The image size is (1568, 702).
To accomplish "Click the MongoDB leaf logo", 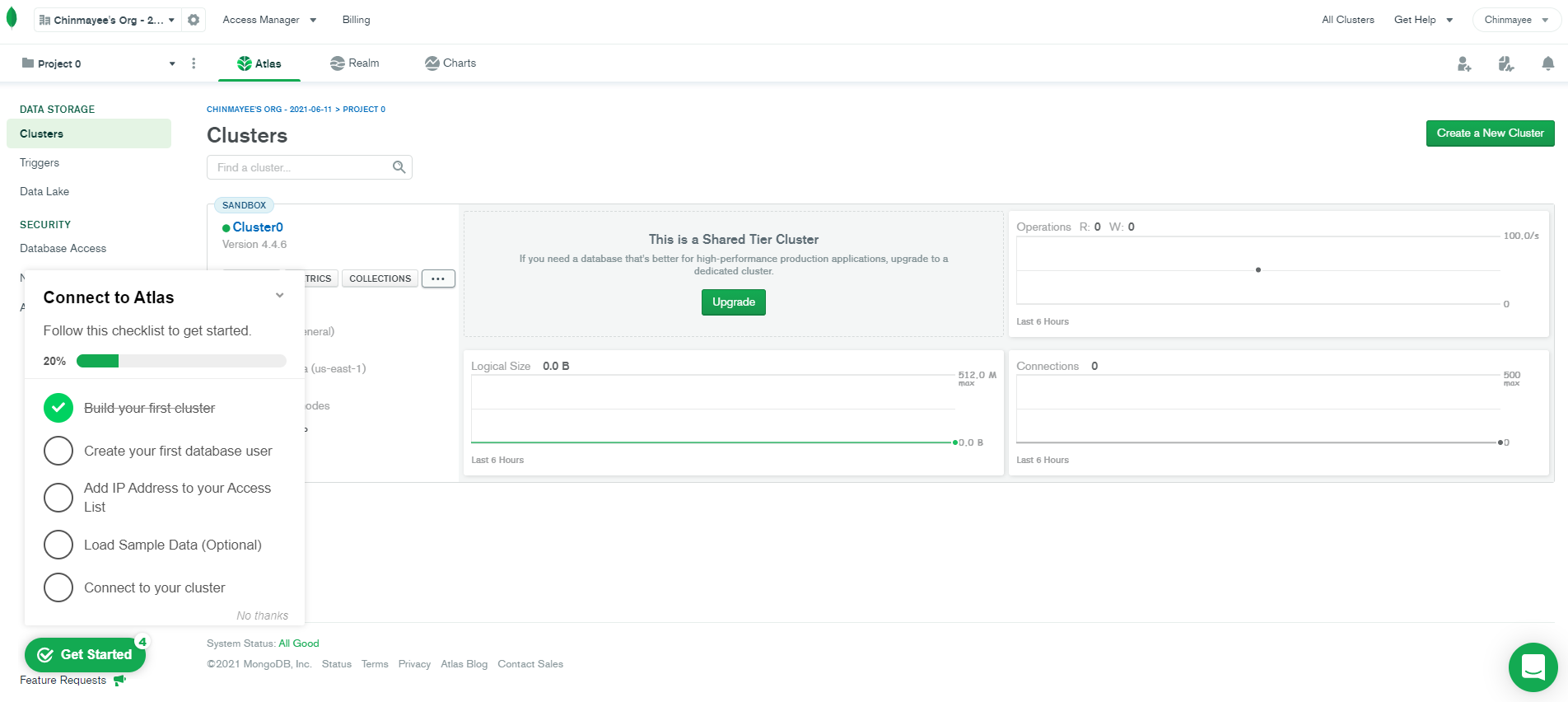I will (x=12, y=18).
